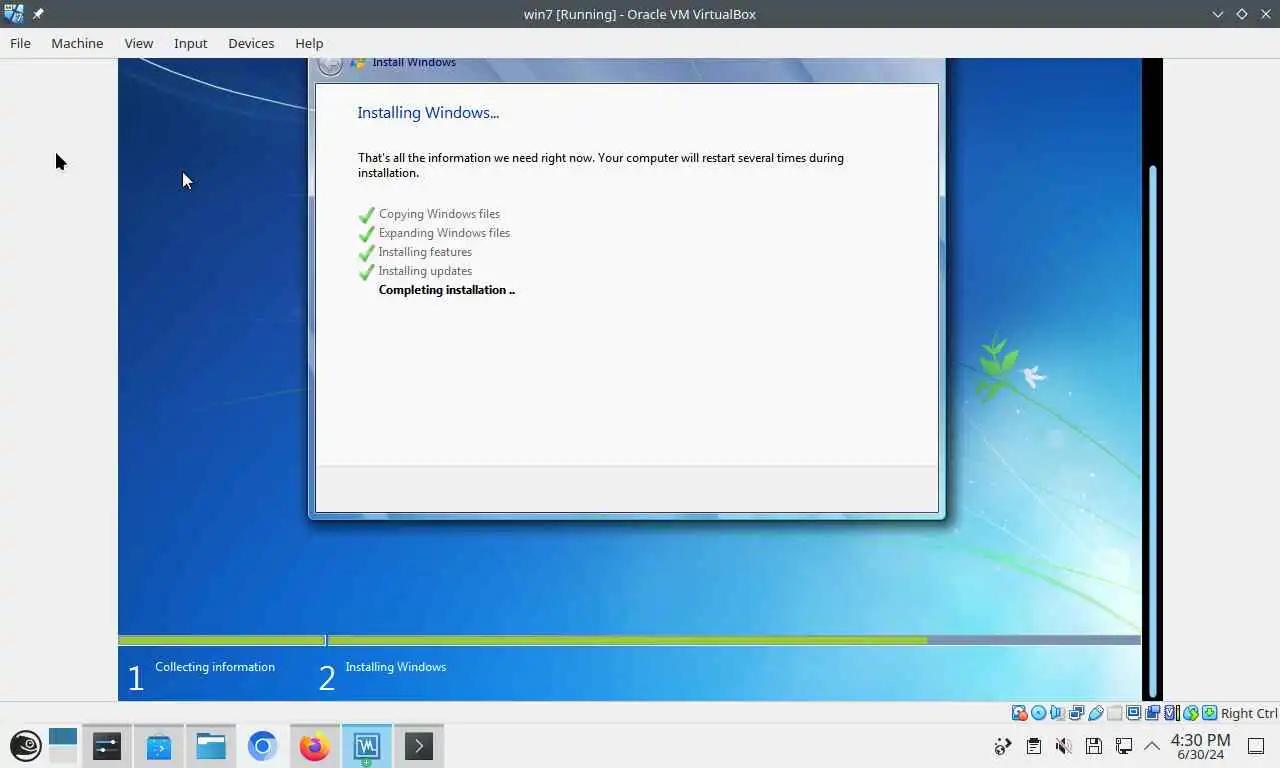
Task: Click the muted volume tray icon
Action: 1063,746
